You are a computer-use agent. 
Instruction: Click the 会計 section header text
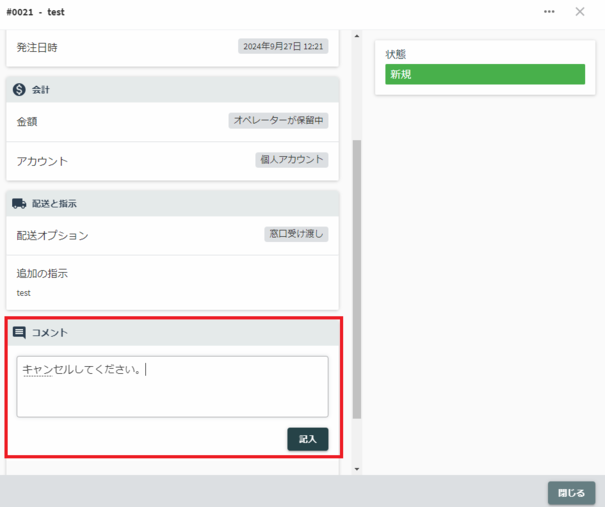tap(41, 90)
